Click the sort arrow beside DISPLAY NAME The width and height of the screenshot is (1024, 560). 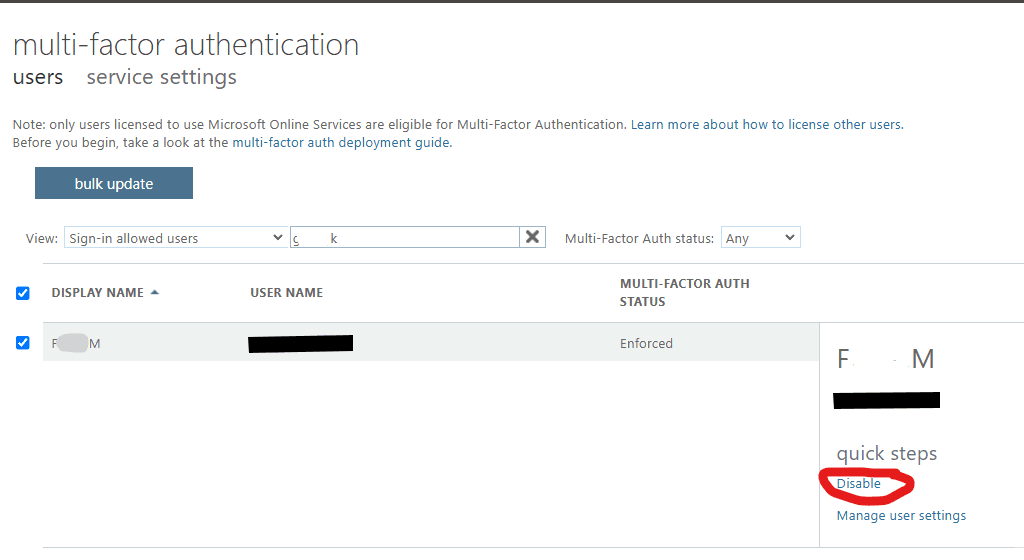155,293
